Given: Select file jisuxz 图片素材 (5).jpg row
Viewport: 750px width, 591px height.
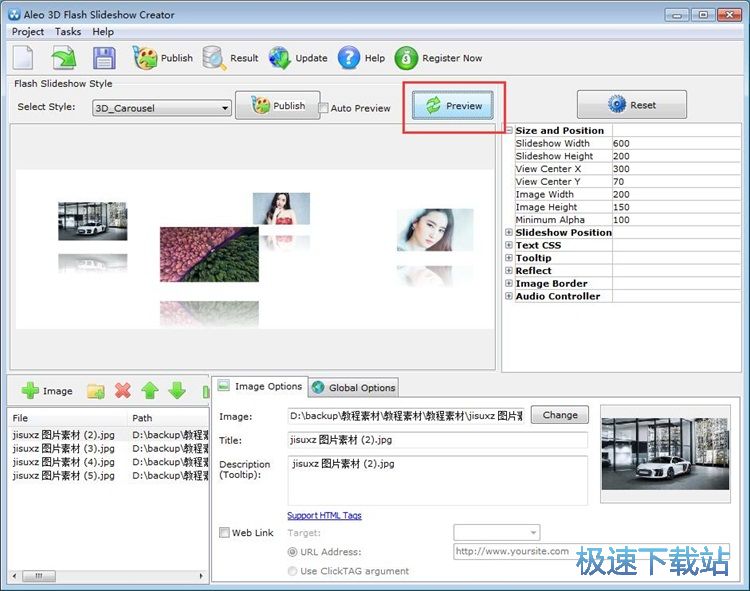Looking at the screenshot, I should [x=109, y=475].
